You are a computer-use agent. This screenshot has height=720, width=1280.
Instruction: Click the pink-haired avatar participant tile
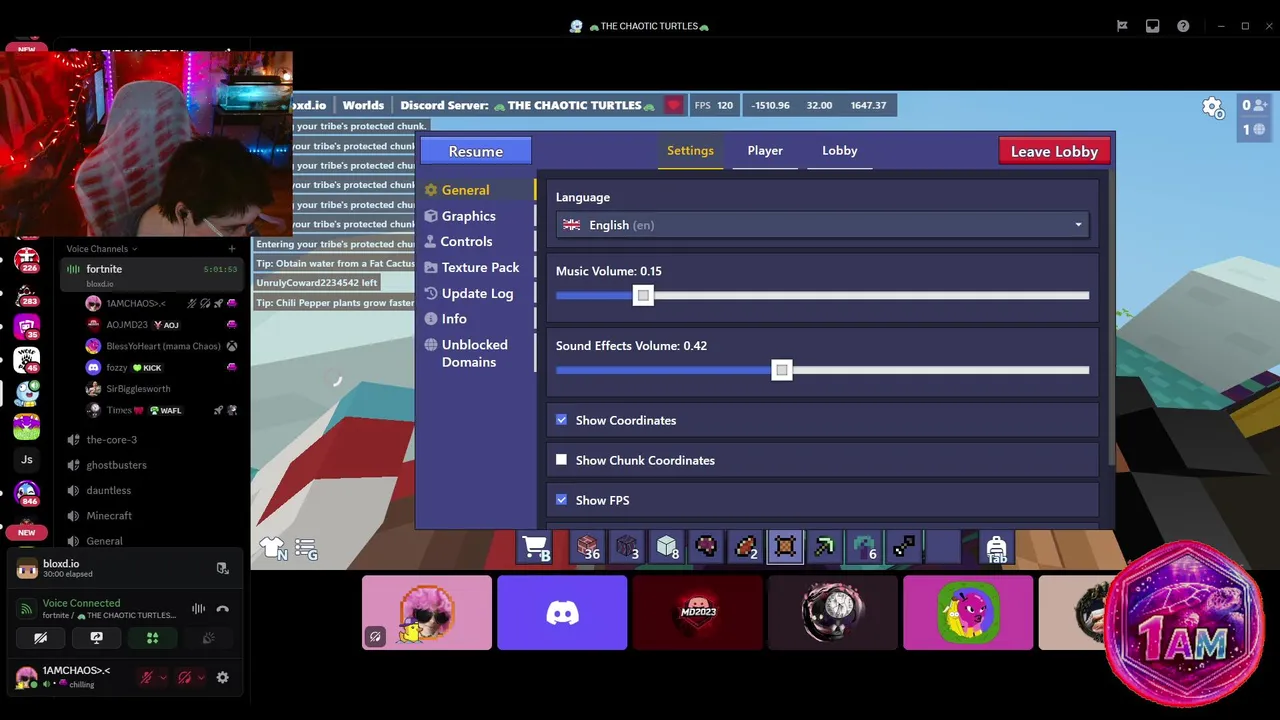[x=427, y=612]
